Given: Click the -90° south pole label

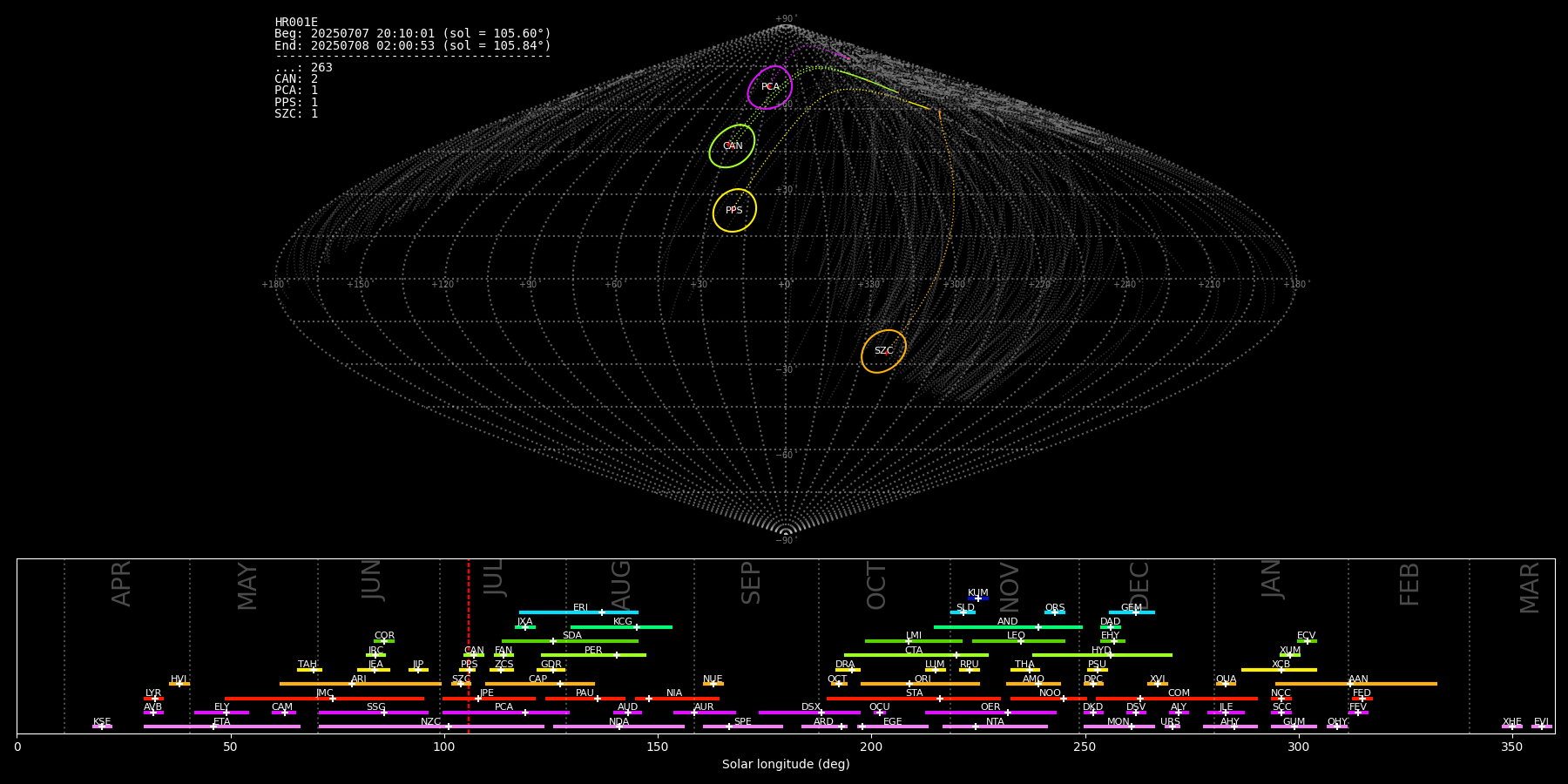Looking at the screenshot, I should tap(786, 541).
